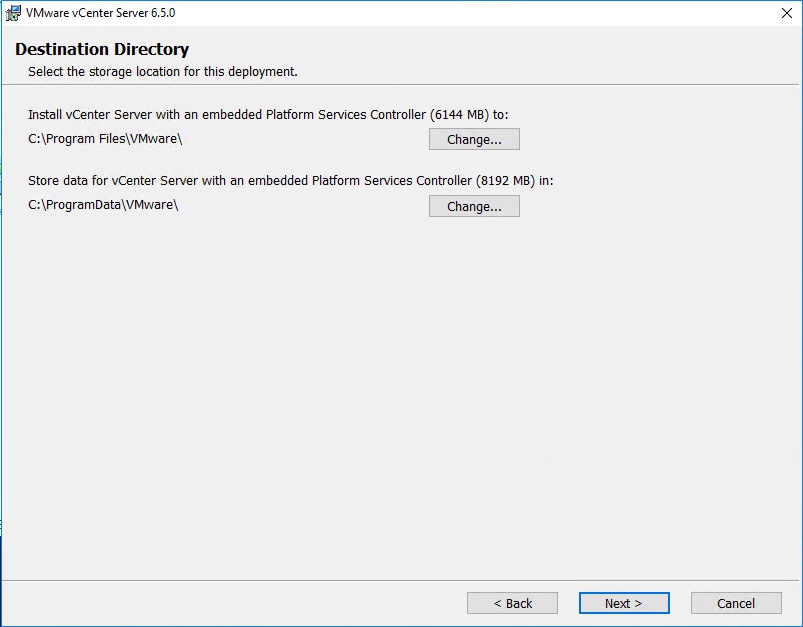Proceed with the Next button
803x627 pixels.
[623, 603]
